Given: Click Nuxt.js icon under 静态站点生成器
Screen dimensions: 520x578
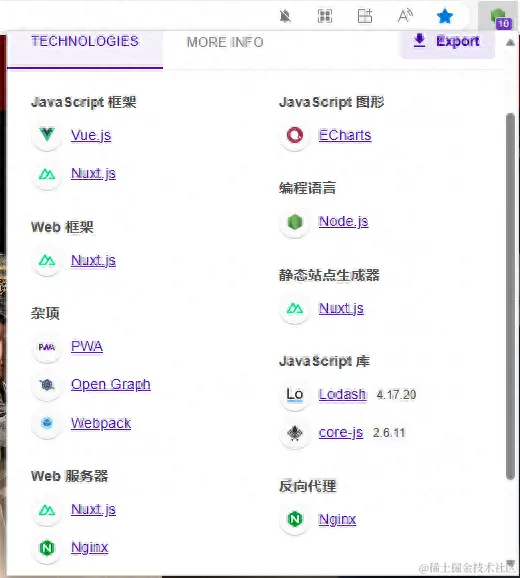Looking at the screenshot, I should [x=295, y=309].
